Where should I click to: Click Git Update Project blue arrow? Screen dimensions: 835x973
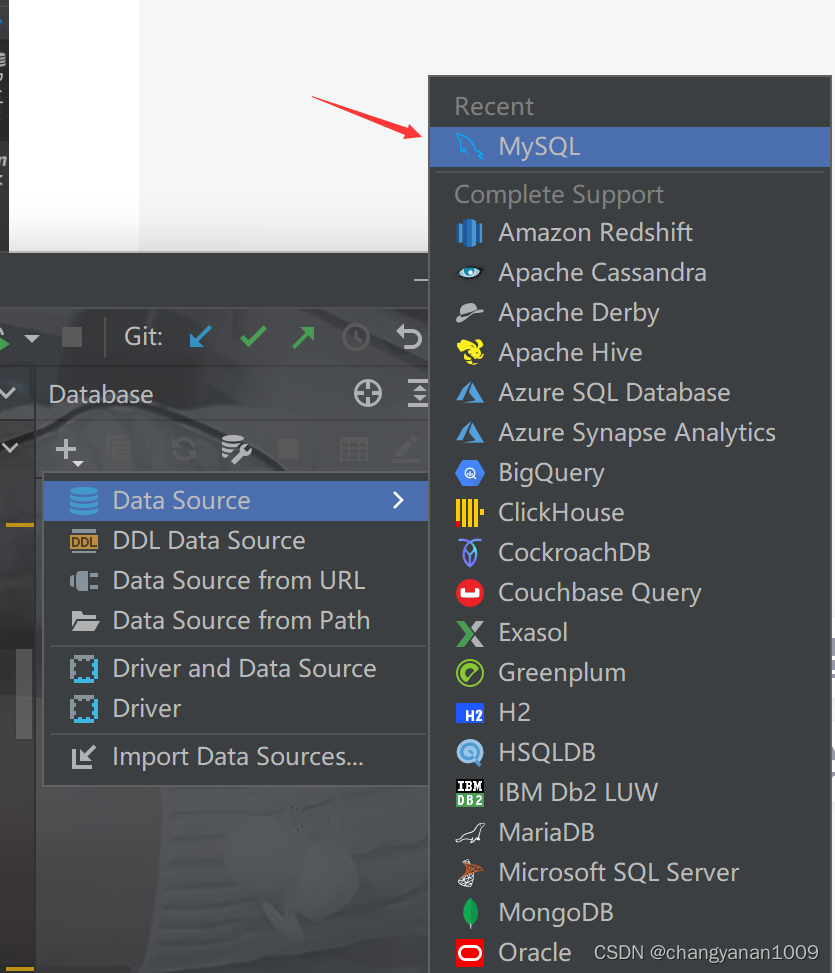click(200, 337)
